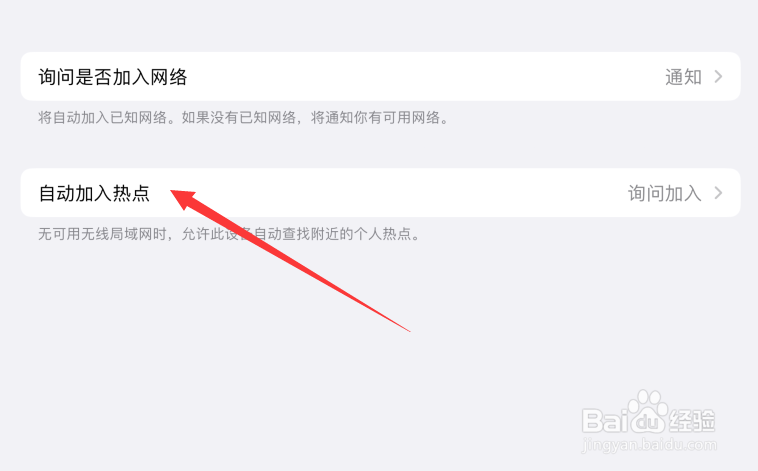Open the 自动加入热点 setting
The height and width of the screenshot is (471, 758).
pyautogui.click(x=380, y=193)
